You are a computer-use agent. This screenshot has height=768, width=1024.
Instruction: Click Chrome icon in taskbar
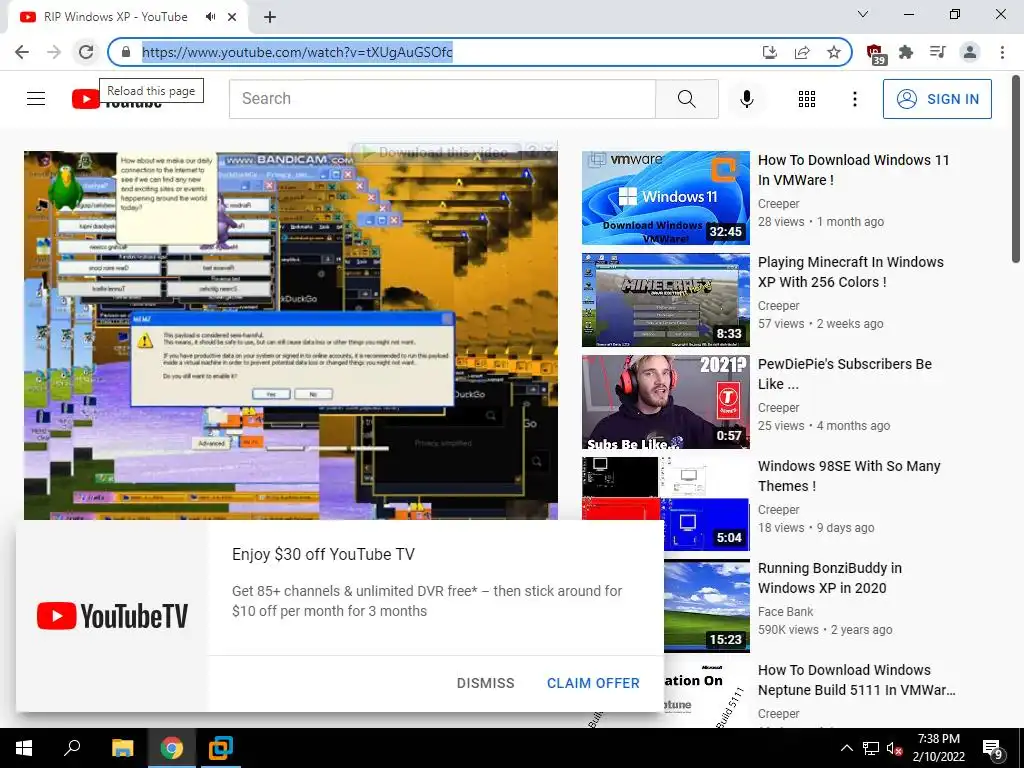click(171, 748)
